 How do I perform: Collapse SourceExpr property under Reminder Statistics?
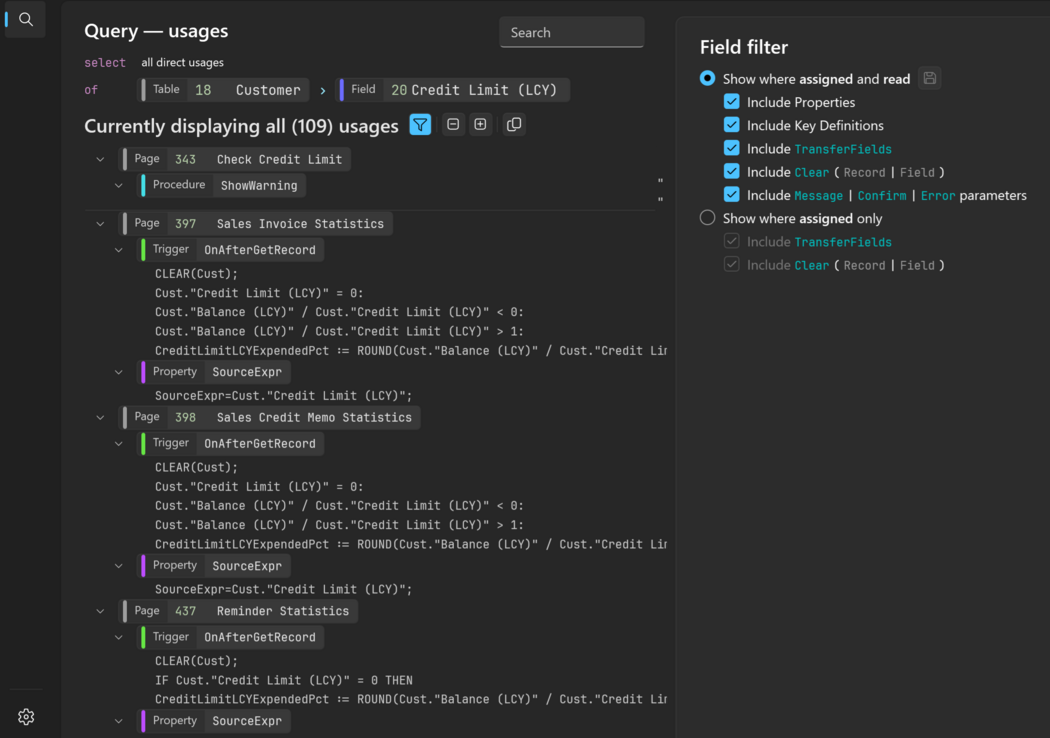[x=119, y=721]
